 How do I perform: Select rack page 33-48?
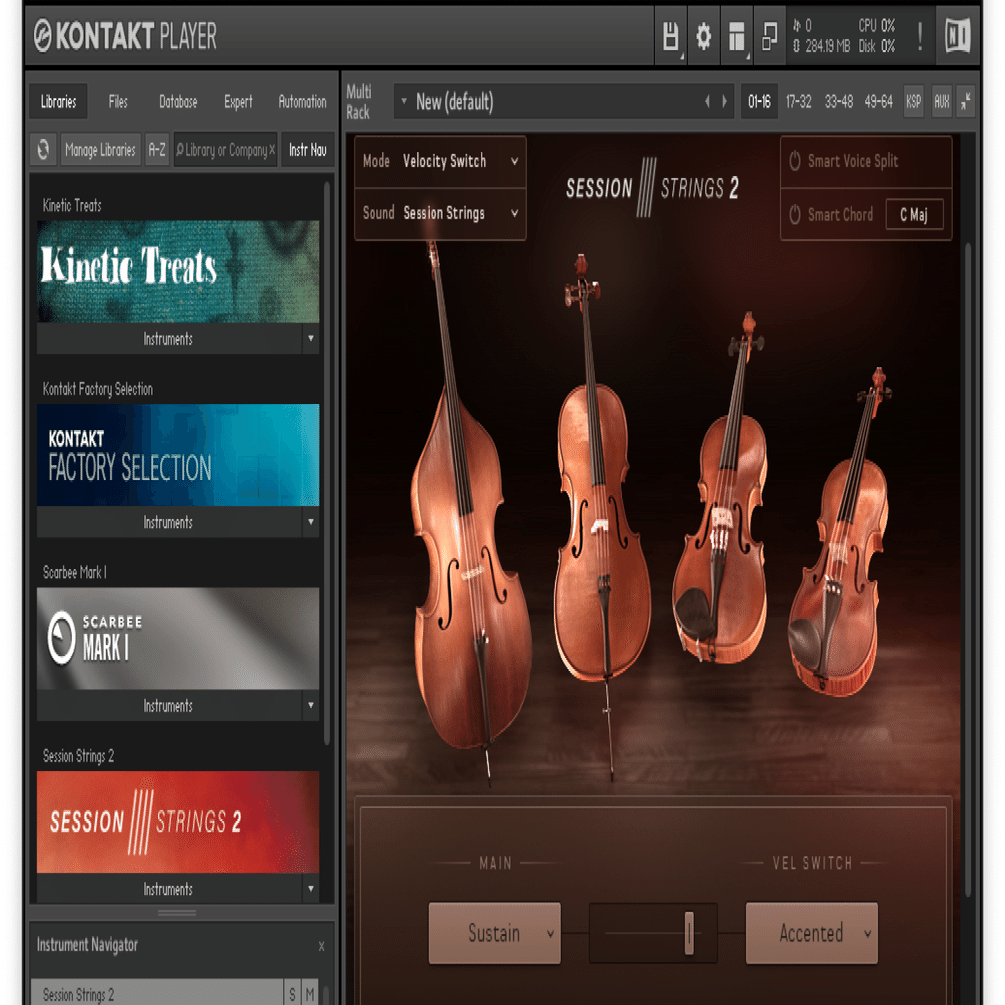point(838,101)
